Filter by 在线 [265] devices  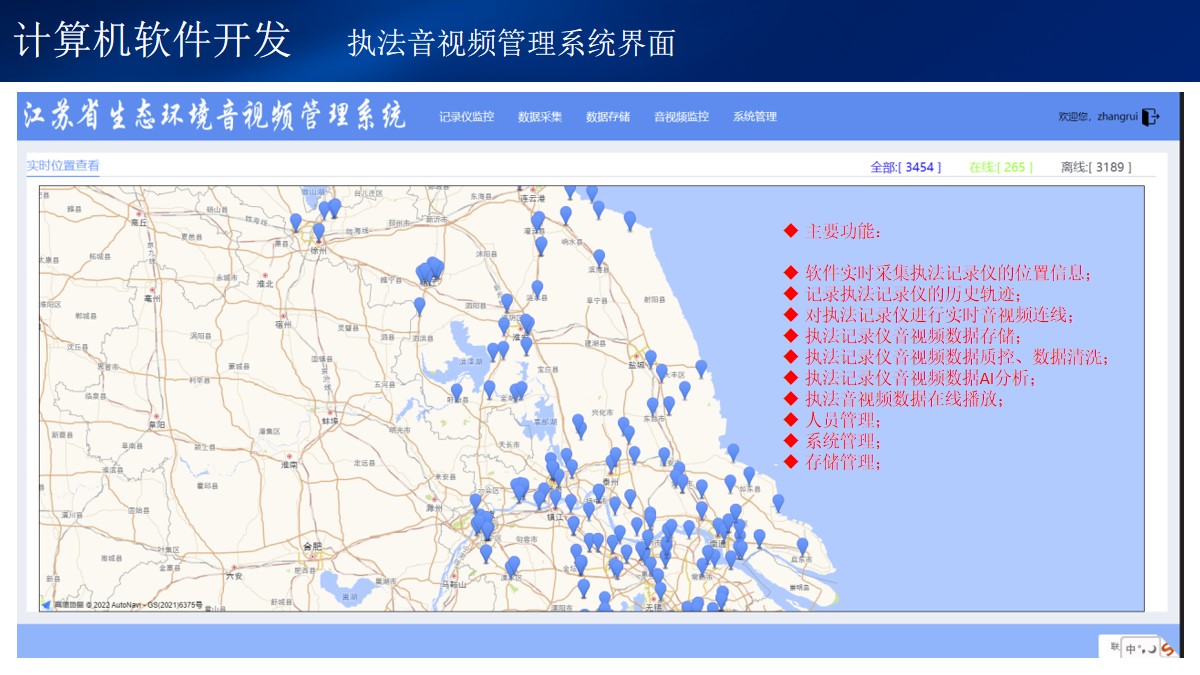click(1000, 167)
